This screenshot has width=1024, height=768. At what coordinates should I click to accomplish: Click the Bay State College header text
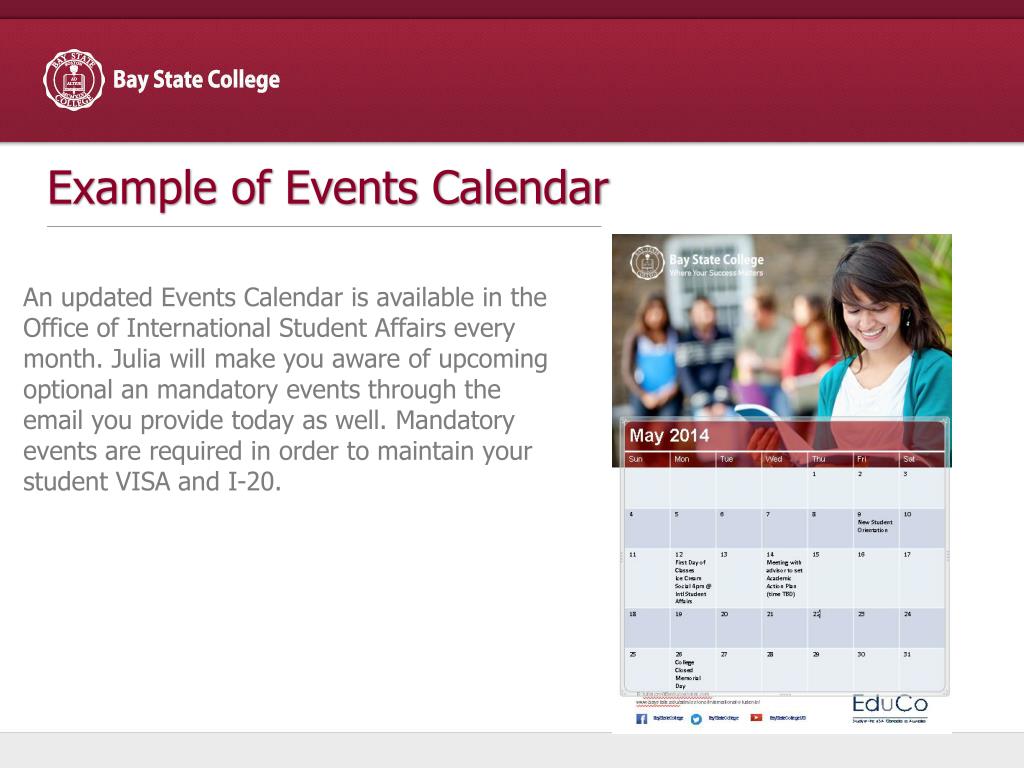196,80
